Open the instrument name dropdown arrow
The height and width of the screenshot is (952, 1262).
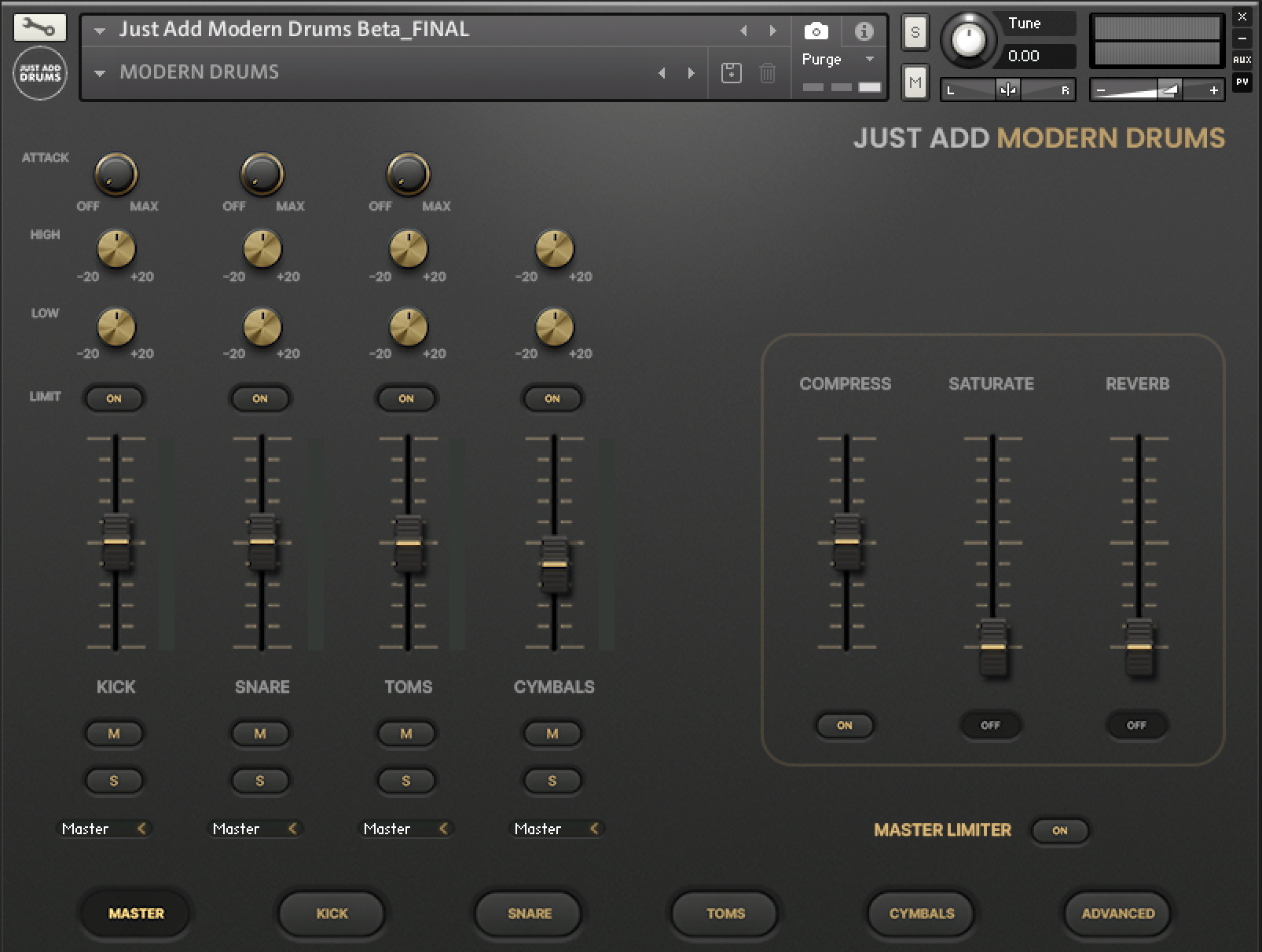[100, 31]
